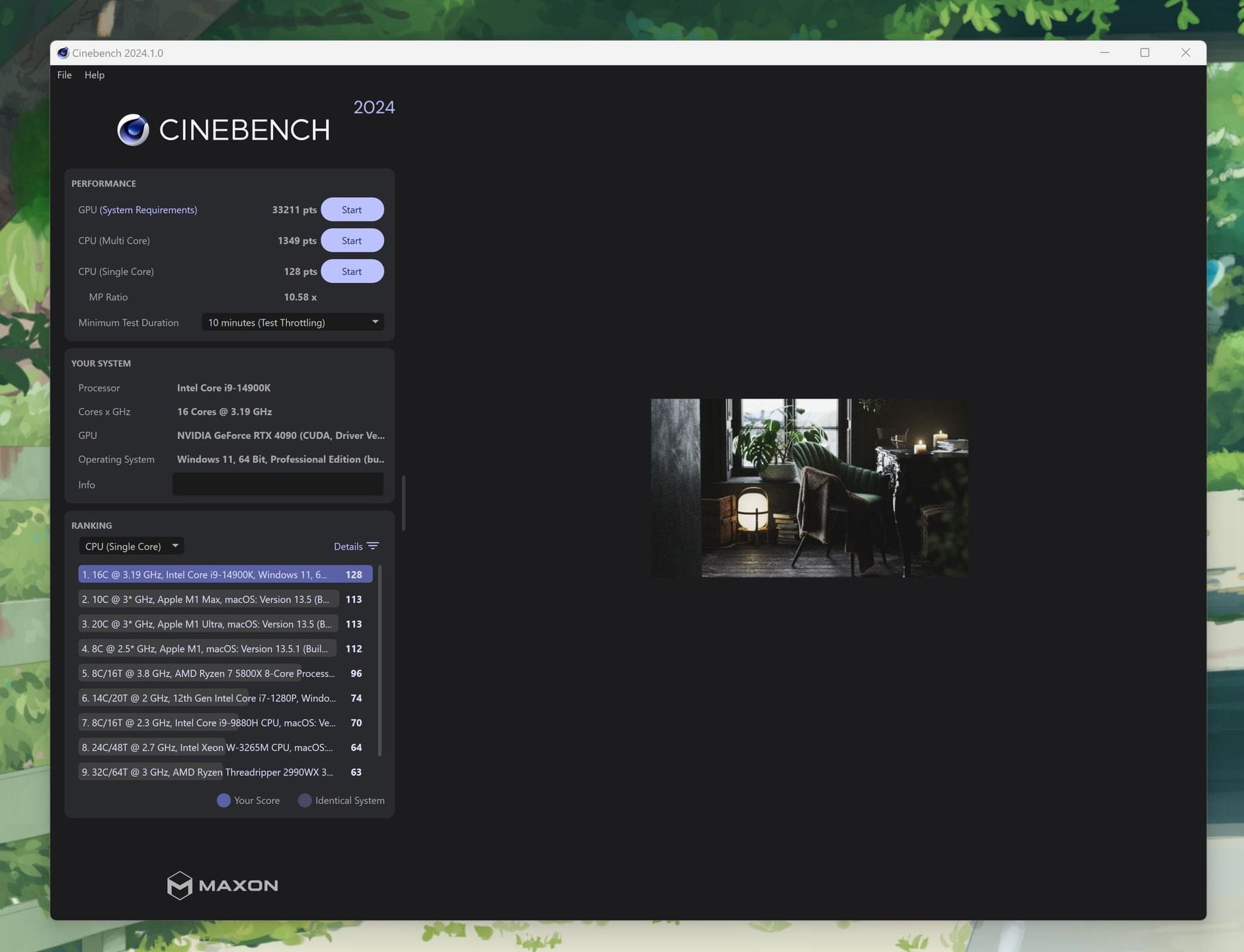
Task: Close the Cinebench window
Action: 1186,53
